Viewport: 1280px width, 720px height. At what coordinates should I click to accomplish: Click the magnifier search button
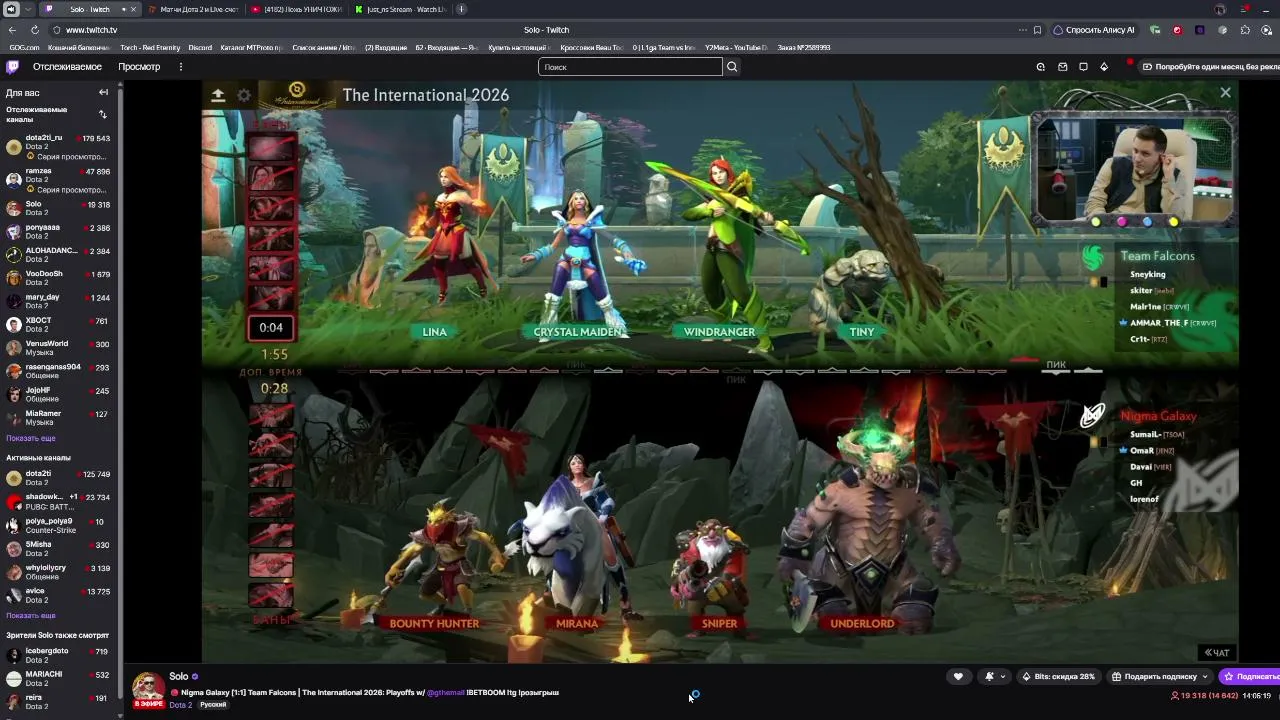click(732, 67)
